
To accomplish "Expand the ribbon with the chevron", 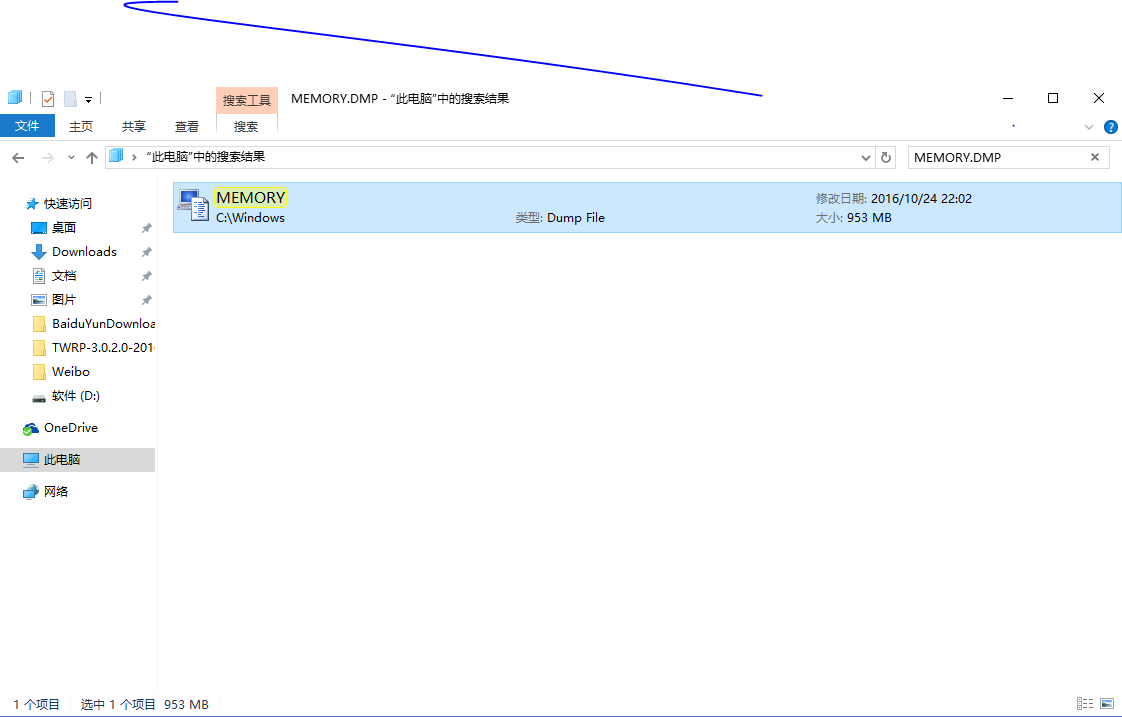I will pos(1089,127).
